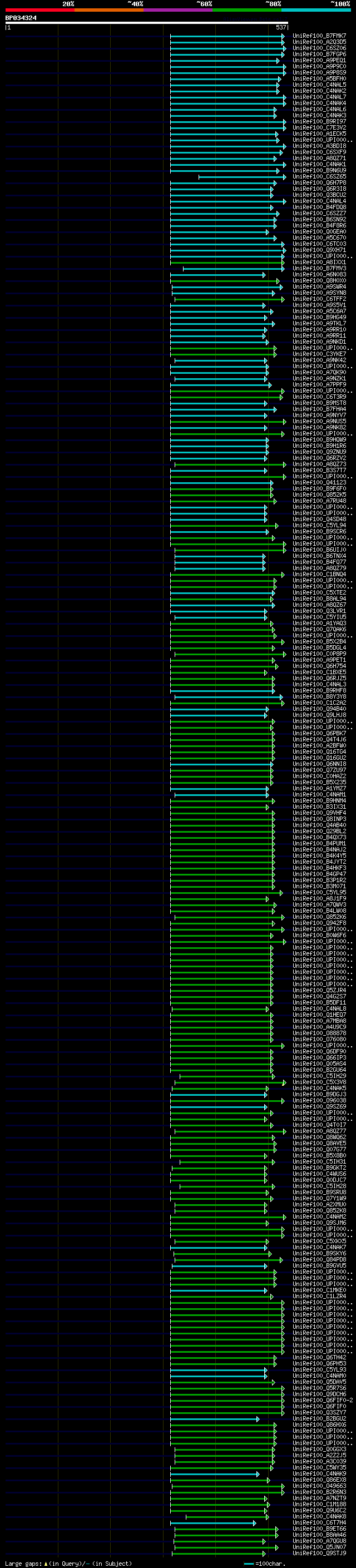Click the =100char. scale legend
This screenshot has width=356, height=1568.
tap(265, 1564)
